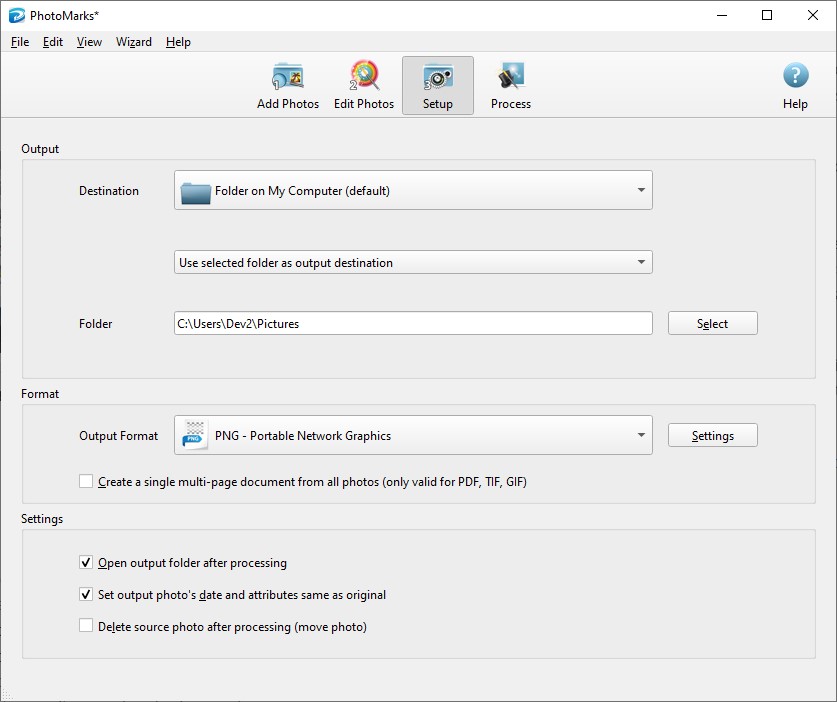
Task: Uncheck Open output folder after processing
Action: [x=86, y=563]
